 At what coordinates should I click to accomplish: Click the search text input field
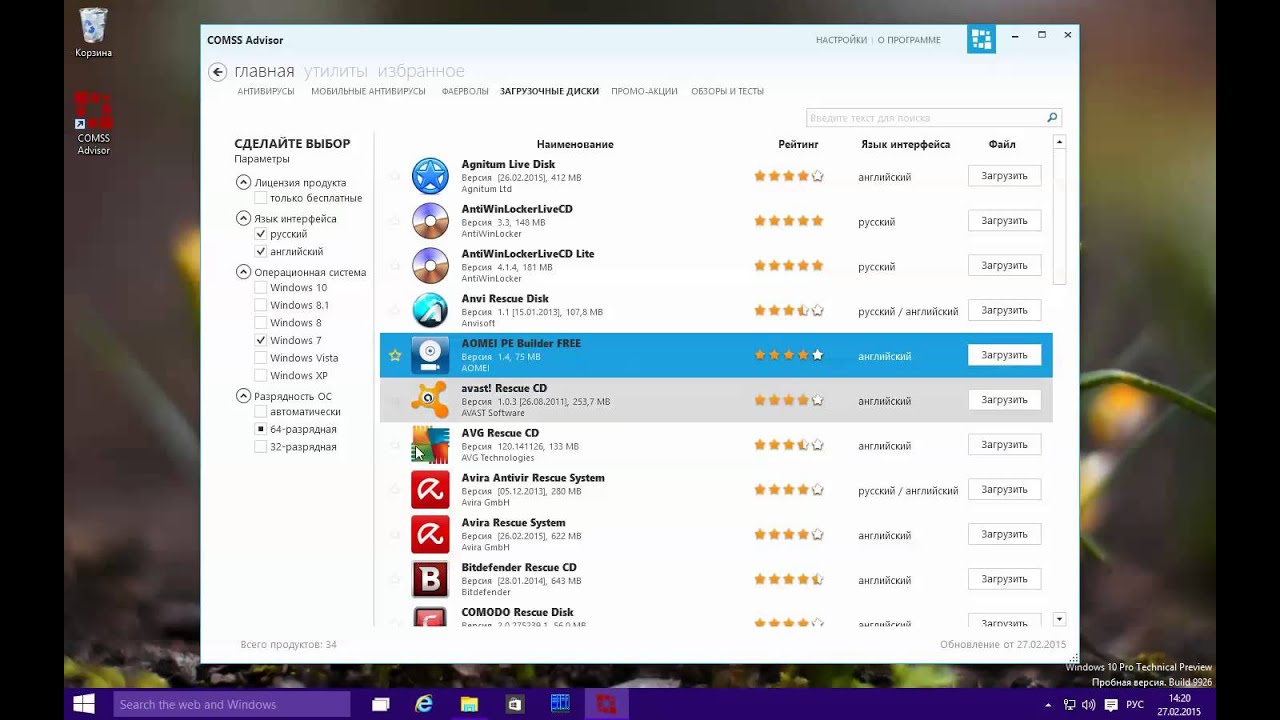(x=925, y=118)
